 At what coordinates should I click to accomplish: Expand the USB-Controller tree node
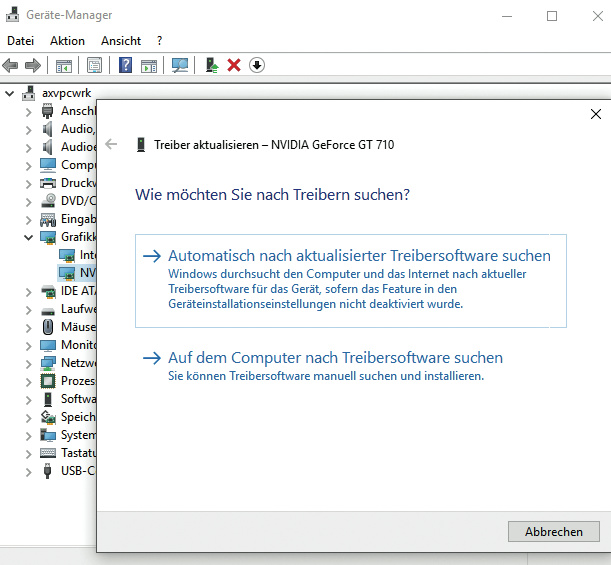[x=29, y=471]
